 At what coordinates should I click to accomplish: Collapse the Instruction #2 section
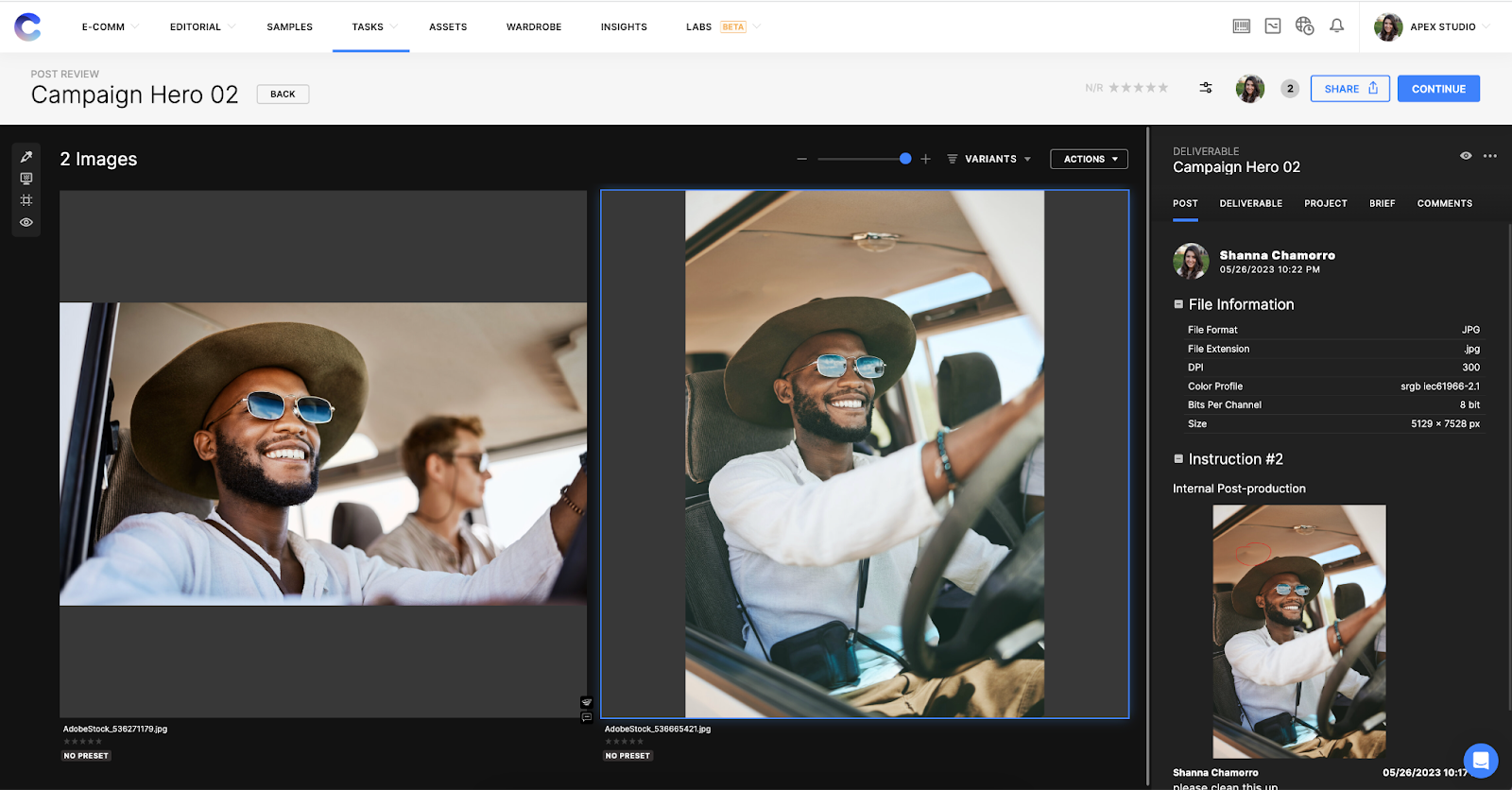(1178, 459)
